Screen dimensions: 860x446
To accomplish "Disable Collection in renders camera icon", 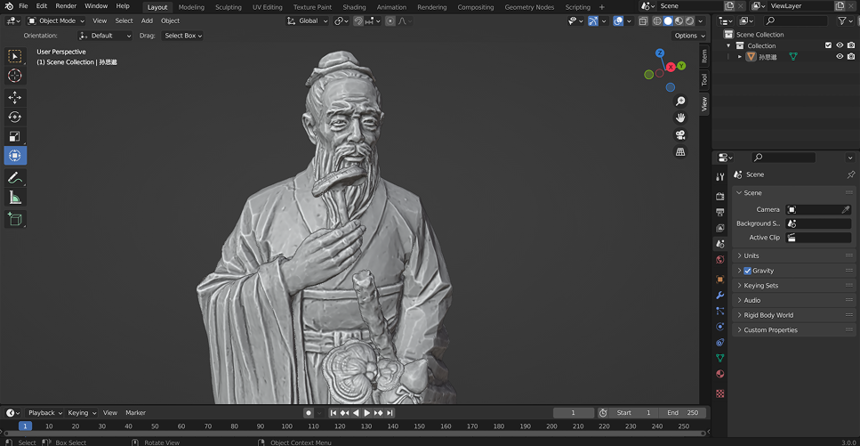I will (x=851, y=46).
